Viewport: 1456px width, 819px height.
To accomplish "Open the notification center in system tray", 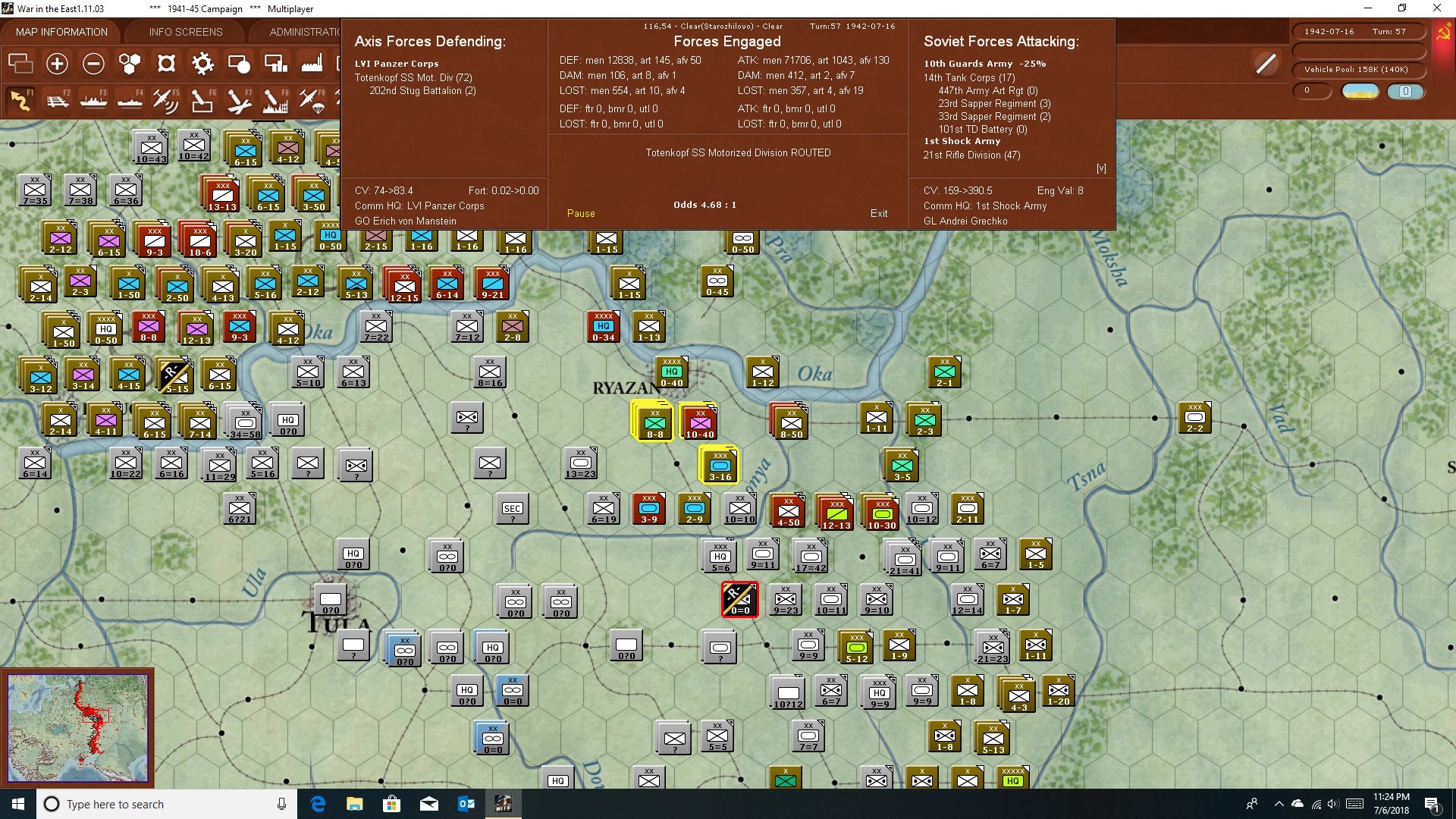I will coord(1432,804).
